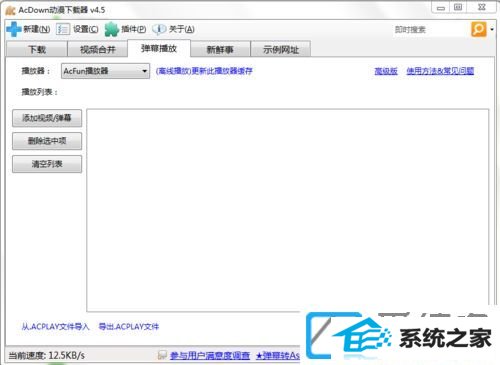This screenshot has height=365, width=500.
Task: Open the 示例网址 tab
Action: (x=281, y=50)
